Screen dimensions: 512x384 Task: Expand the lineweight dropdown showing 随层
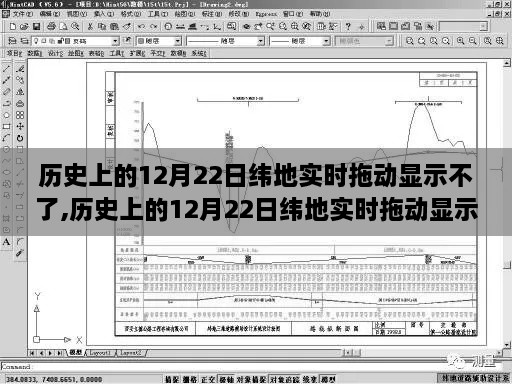[326, 41]
